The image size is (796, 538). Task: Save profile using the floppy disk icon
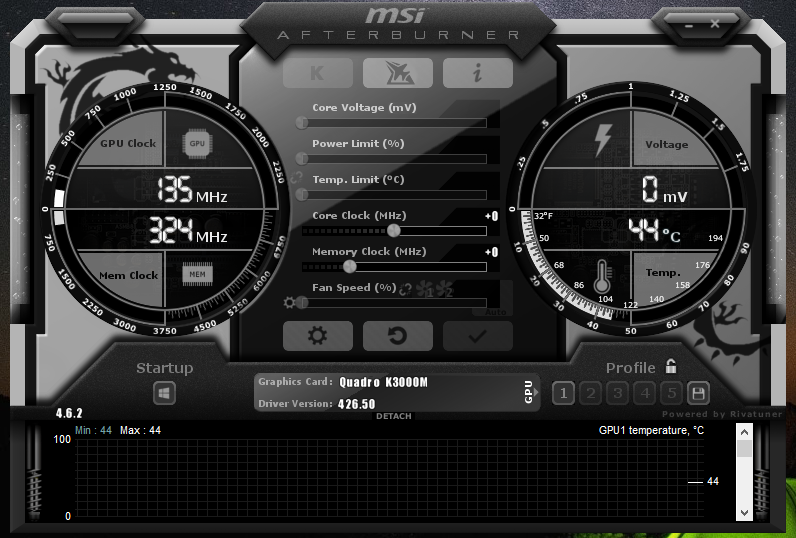698,393
